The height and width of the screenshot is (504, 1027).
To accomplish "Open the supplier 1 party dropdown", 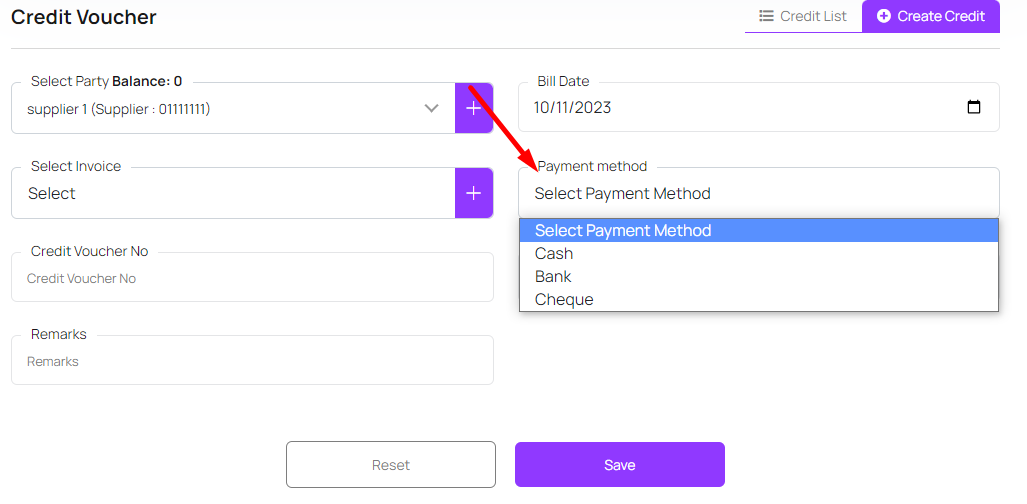I will point(220,108).
